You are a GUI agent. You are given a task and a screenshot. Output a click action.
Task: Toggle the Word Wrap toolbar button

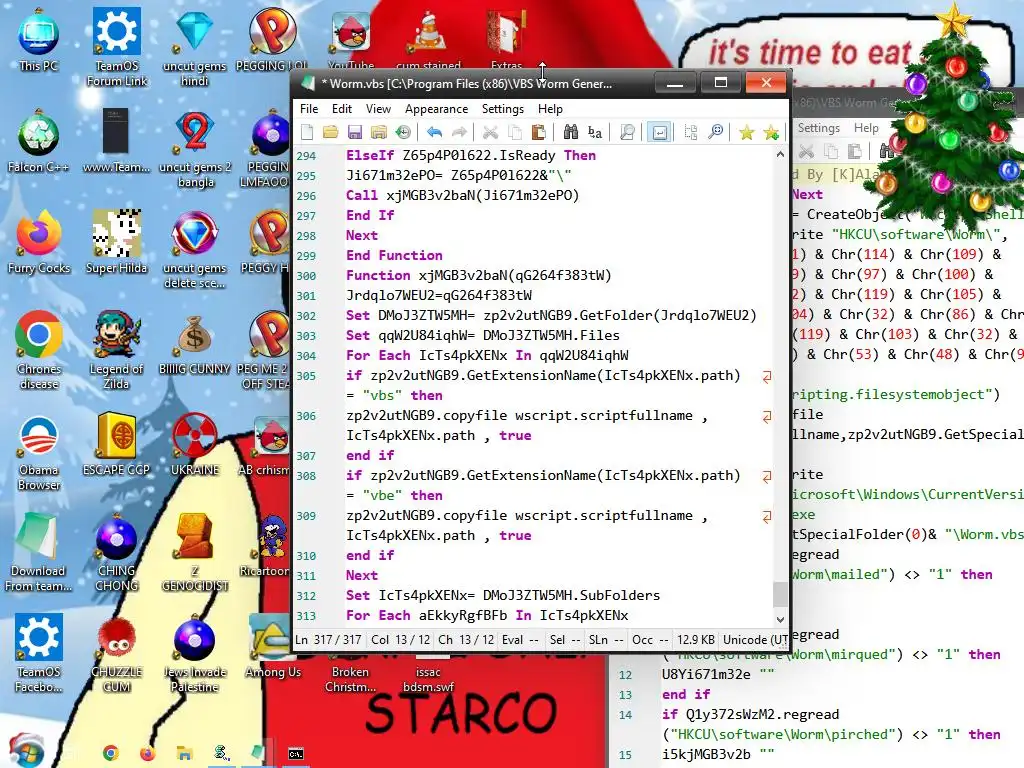click(660, 133)
